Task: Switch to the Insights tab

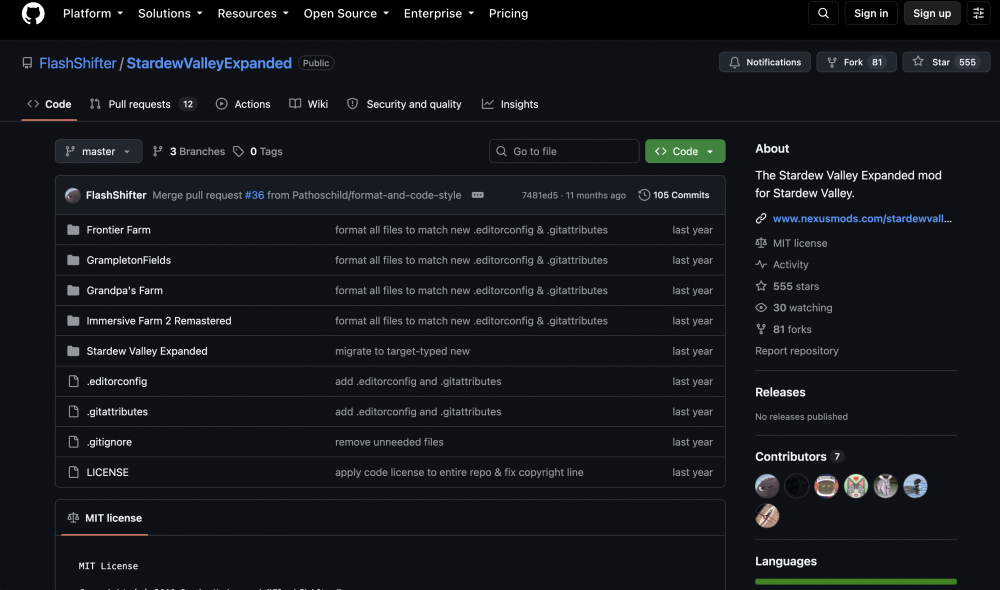Action: [x=510, y=104]
